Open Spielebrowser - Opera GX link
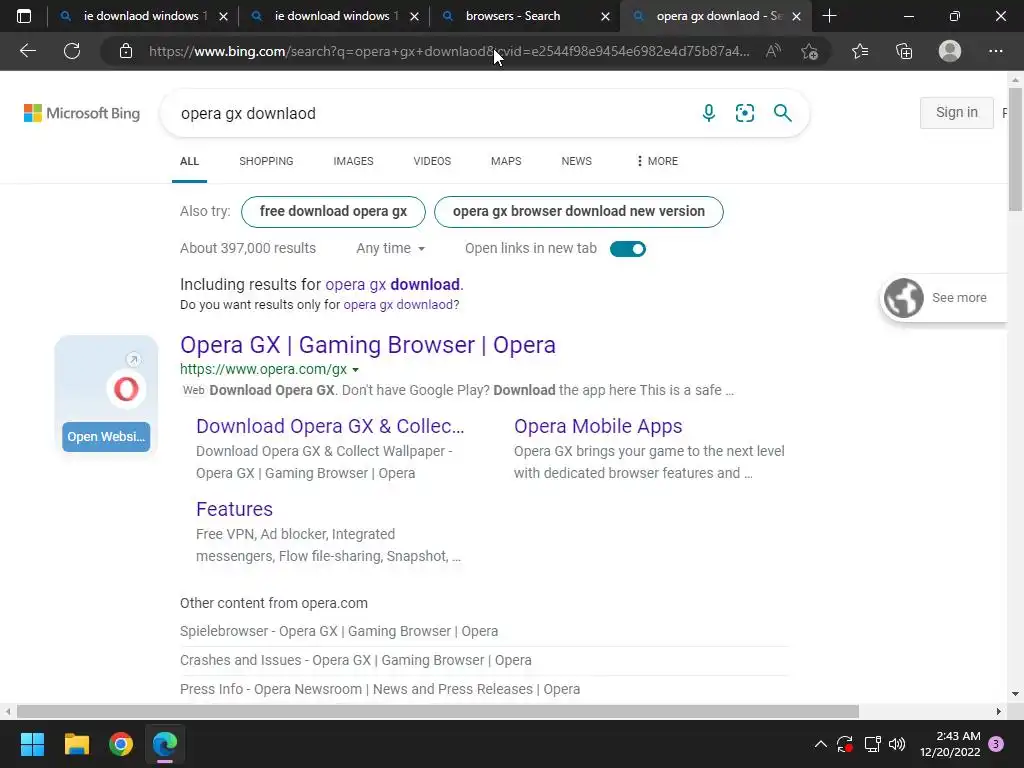The height and width of the screenshot is (768, 1024). click(339, 632)
